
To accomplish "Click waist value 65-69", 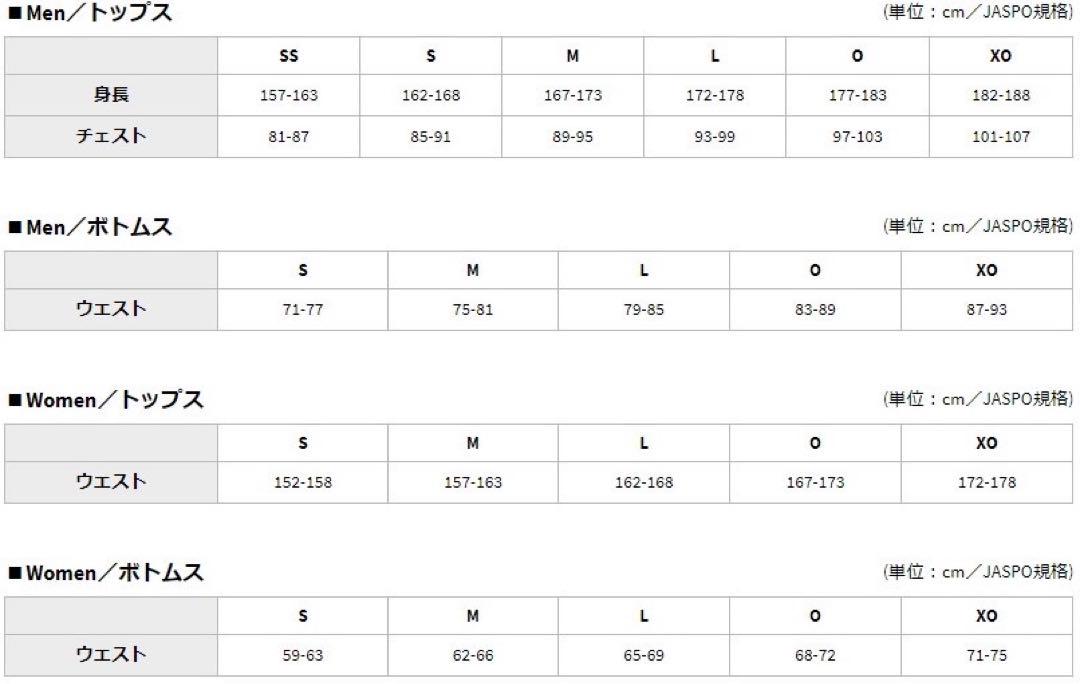I will (x=643, y=655).
